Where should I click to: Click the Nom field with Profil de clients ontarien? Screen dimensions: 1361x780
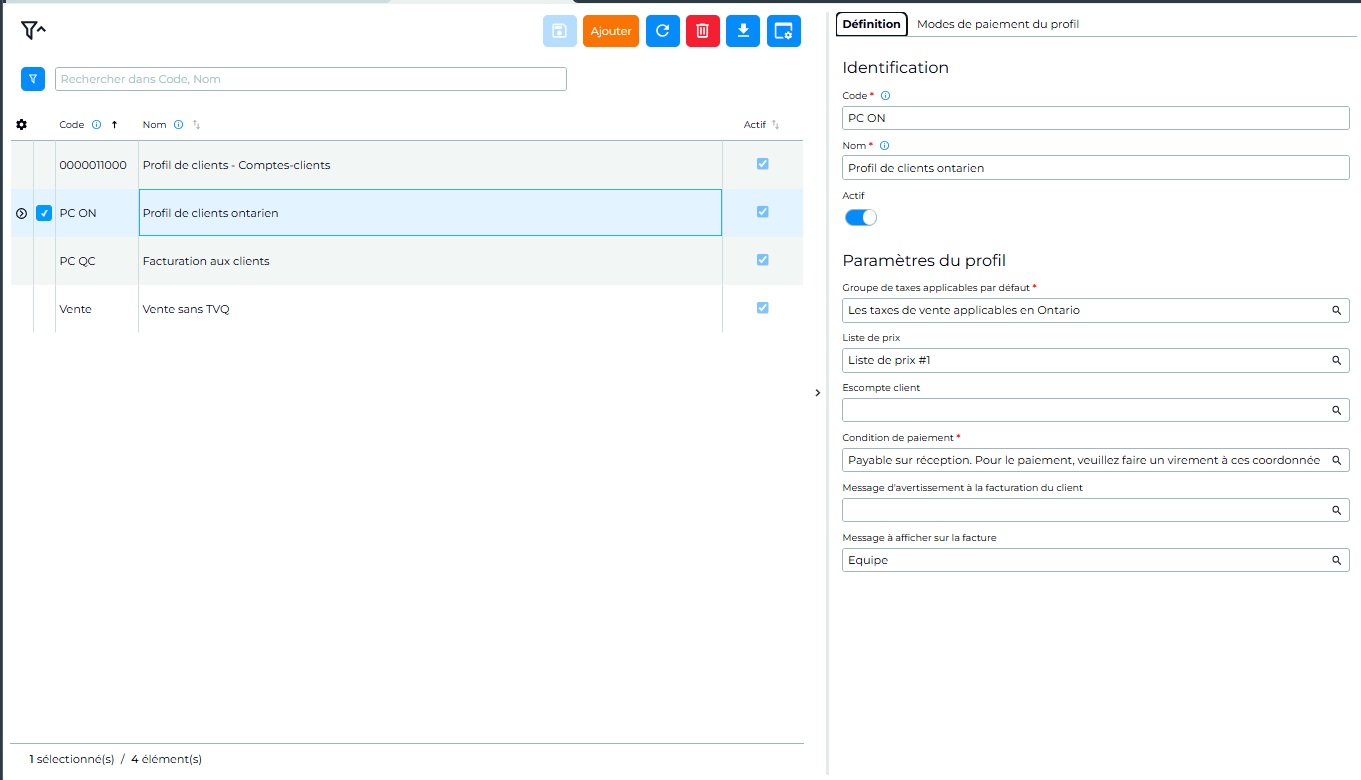tap(1096, 168)
